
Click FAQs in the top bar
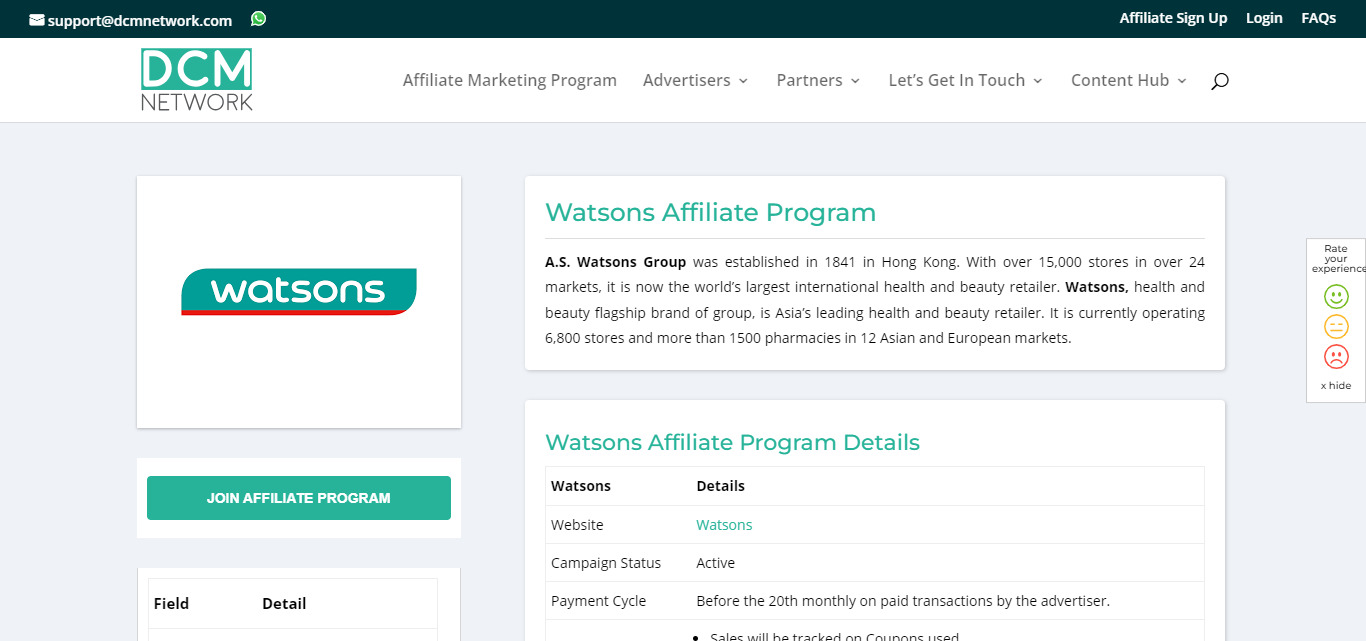(1318, 18)
